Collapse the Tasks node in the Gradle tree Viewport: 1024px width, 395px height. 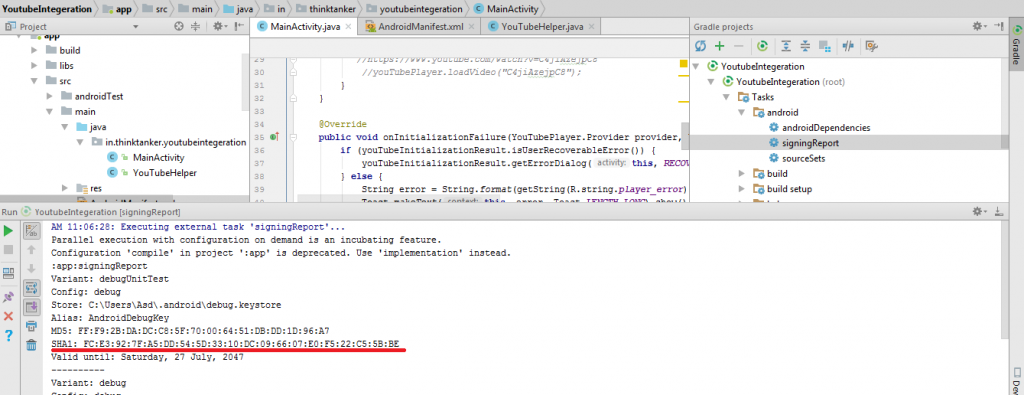(x=726, y=97)
